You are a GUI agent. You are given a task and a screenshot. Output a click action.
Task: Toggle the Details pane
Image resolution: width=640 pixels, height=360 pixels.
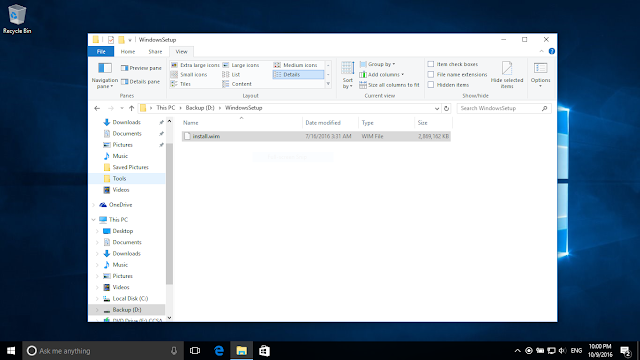click(140, 82)
